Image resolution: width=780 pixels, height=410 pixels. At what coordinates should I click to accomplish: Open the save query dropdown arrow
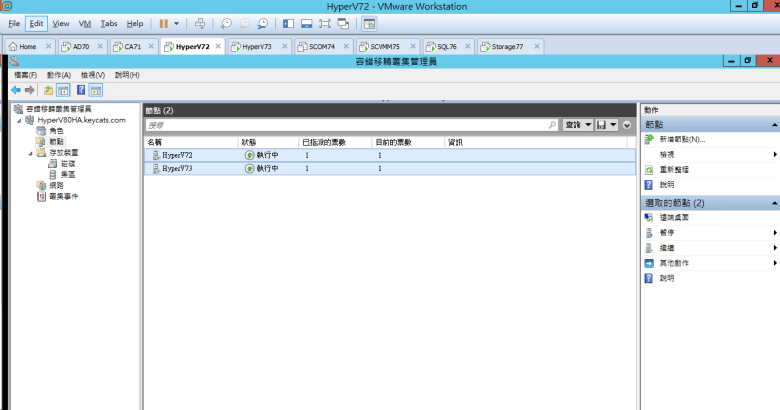point(612,125)
